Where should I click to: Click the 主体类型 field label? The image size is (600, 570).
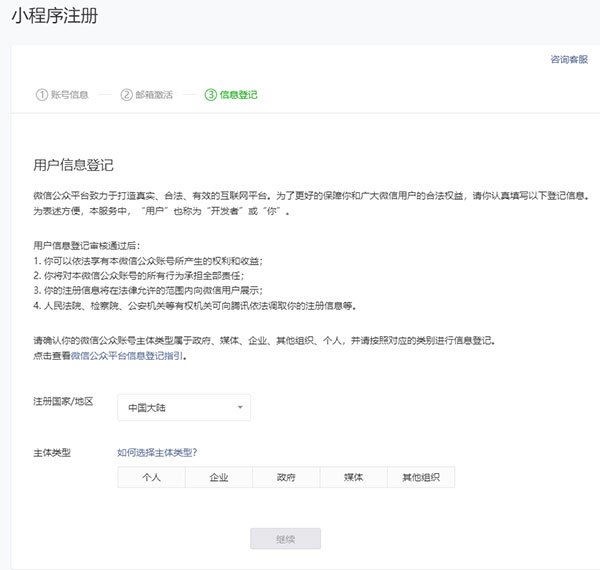(52, 453)
